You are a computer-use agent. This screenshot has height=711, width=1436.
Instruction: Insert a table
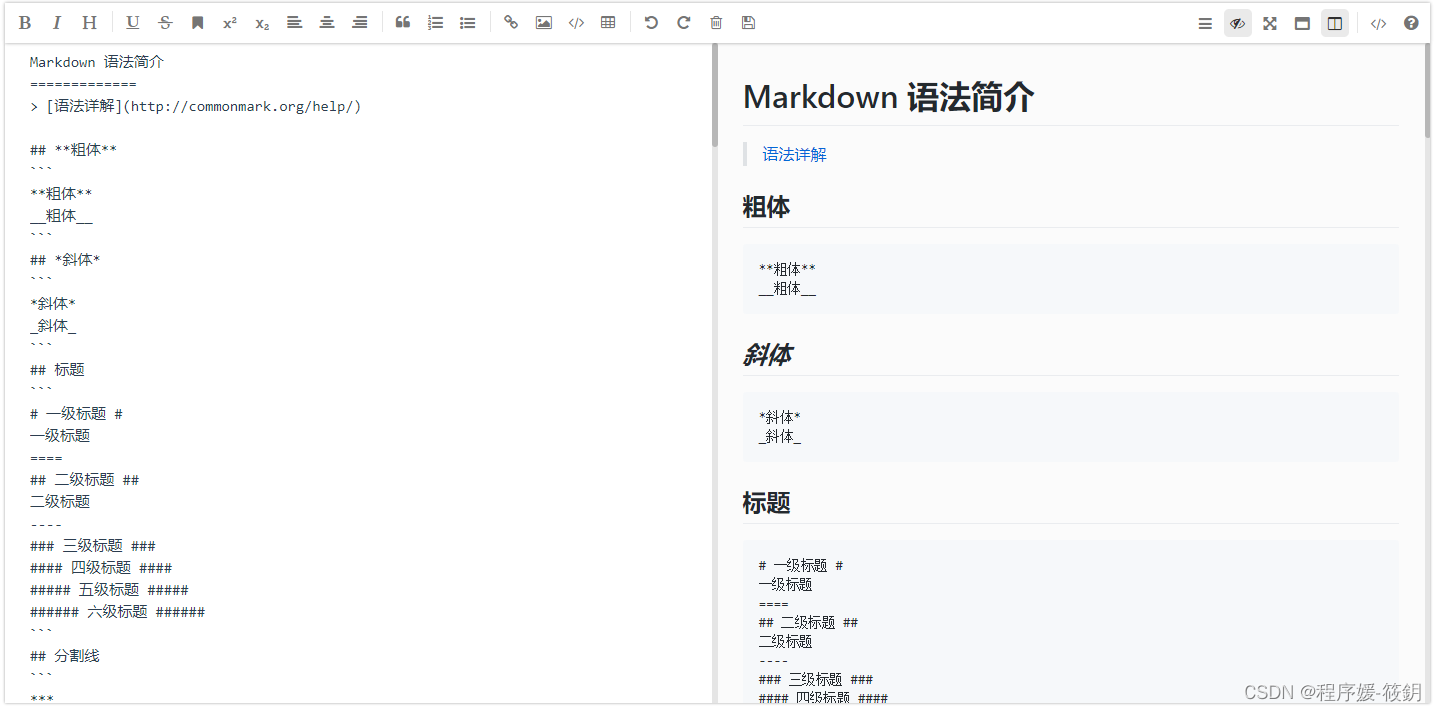(608, 23)
